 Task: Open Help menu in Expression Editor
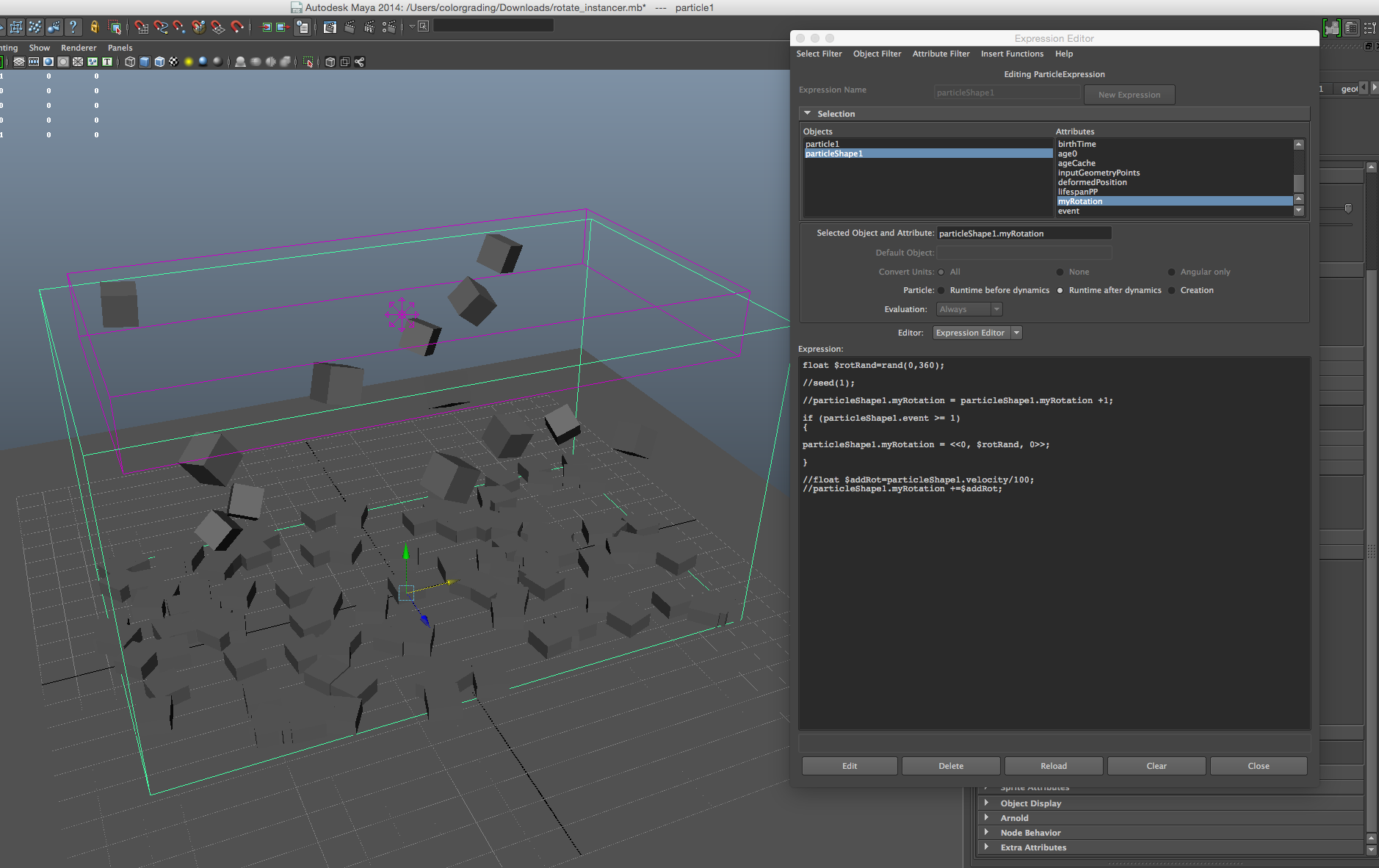[1064, 54]
